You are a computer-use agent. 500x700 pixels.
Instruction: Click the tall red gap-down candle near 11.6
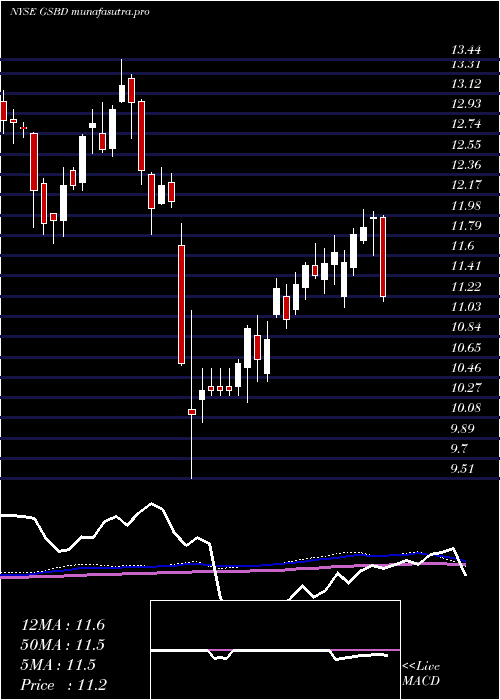point(181,304)
